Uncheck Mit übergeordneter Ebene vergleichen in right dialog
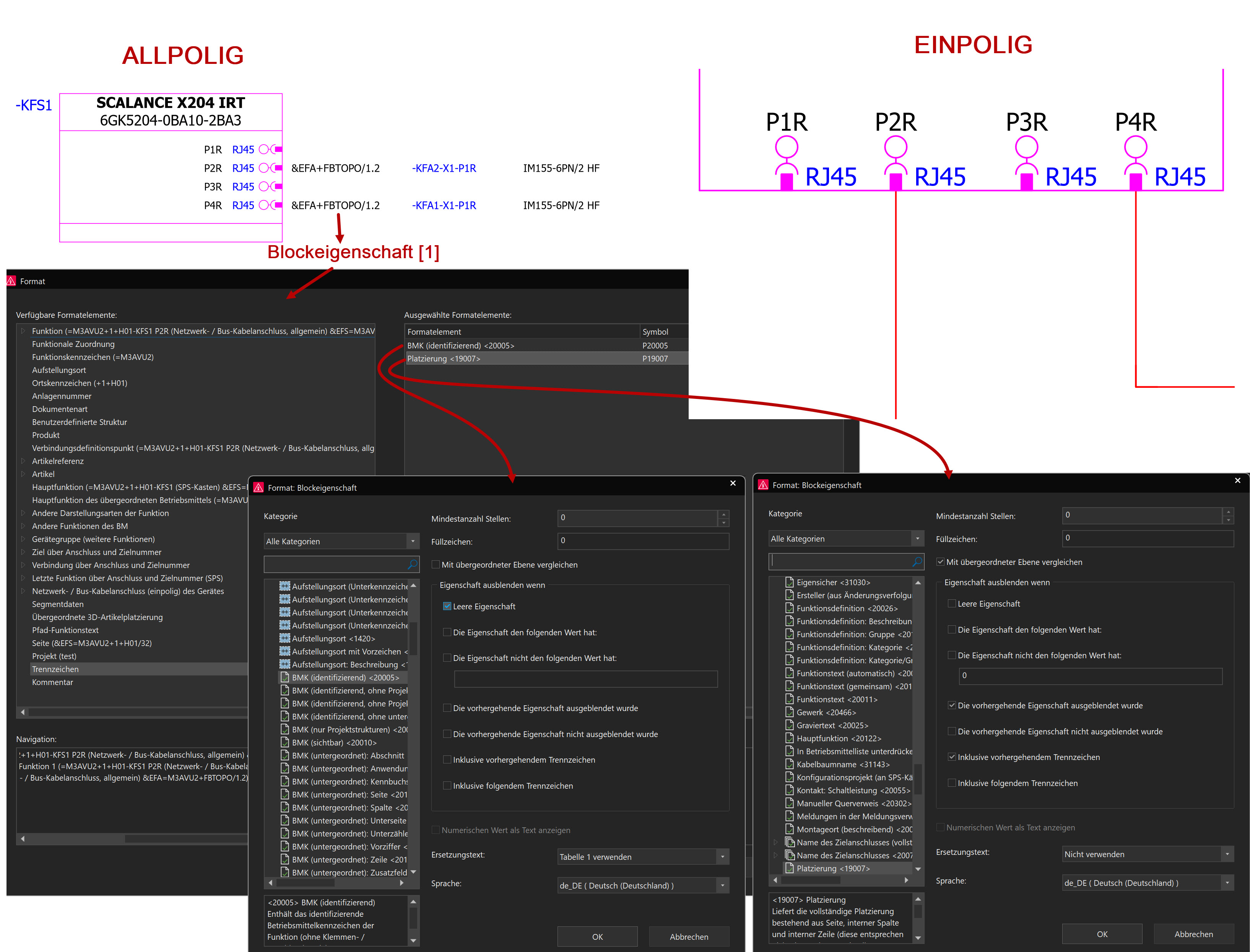Screen dimensions: 1250x952 tap(940, 562)
